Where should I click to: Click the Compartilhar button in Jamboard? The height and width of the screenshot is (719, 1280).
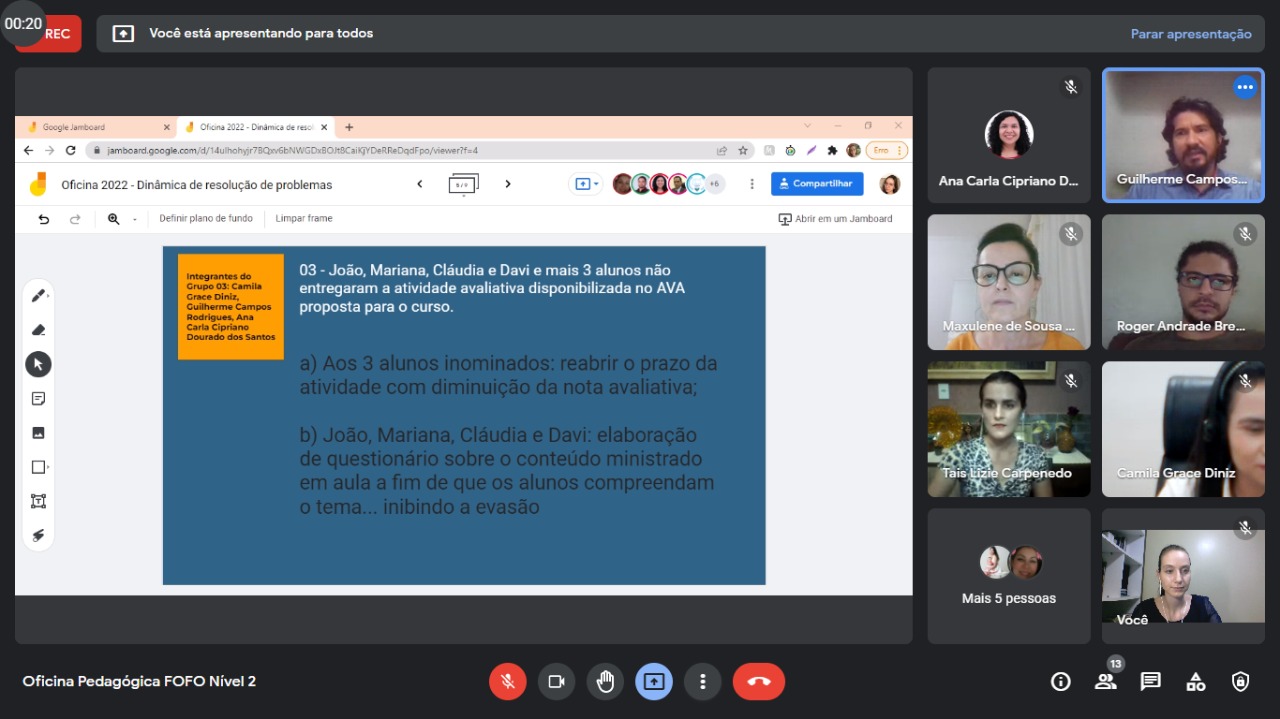tap(816, 184)
